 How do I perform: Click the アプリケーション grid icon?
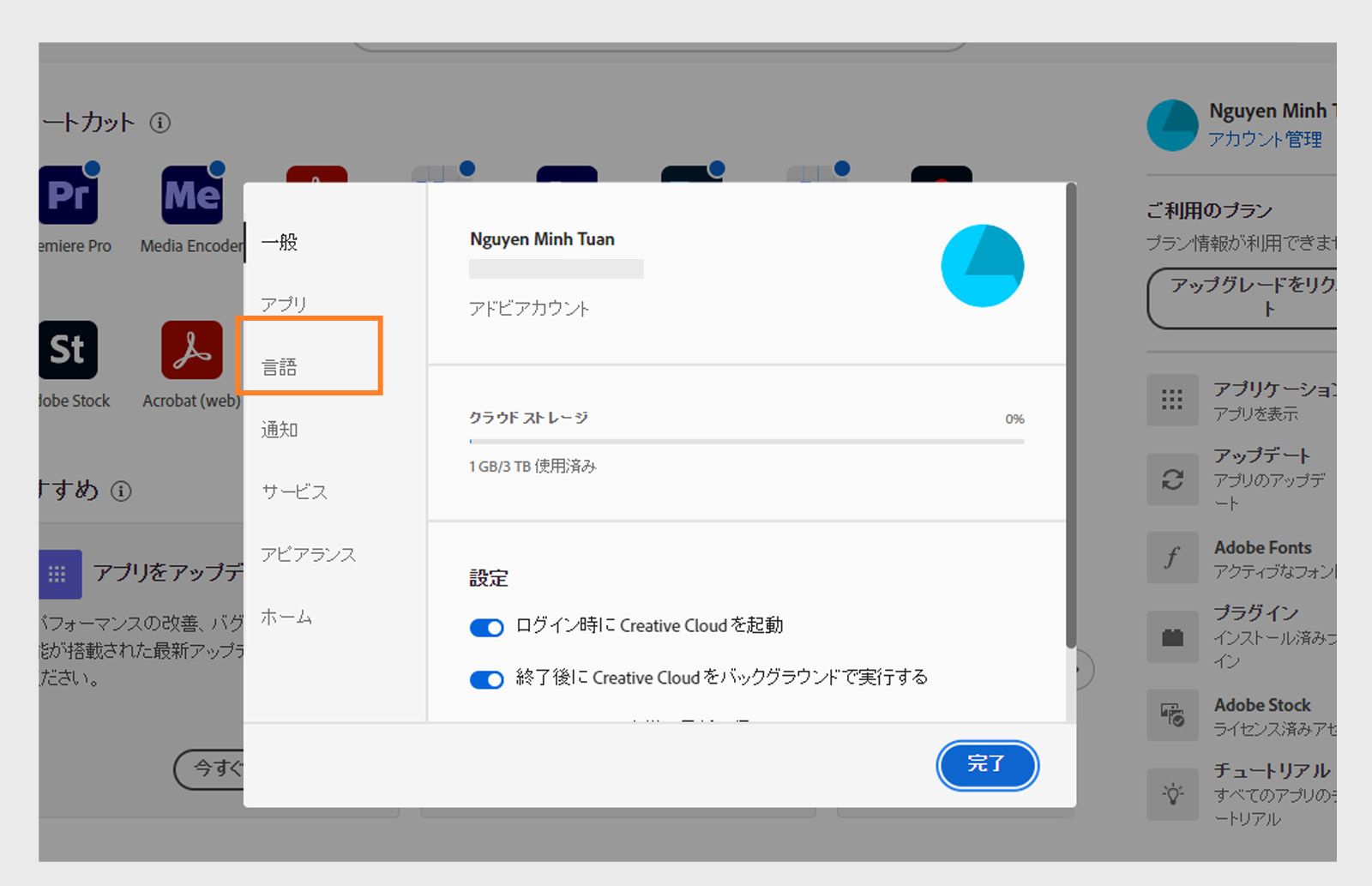coord(1172,401)
